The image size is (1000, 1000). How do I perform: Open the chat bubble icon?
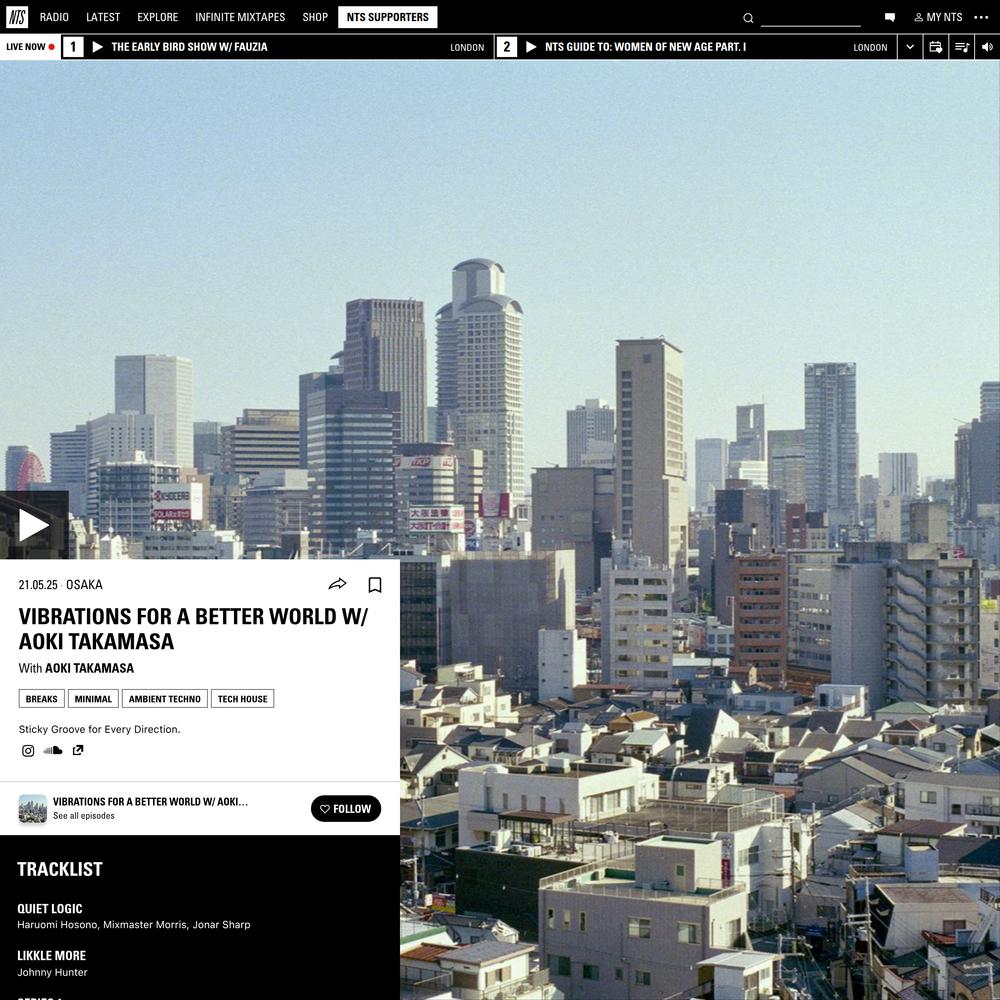890,17
